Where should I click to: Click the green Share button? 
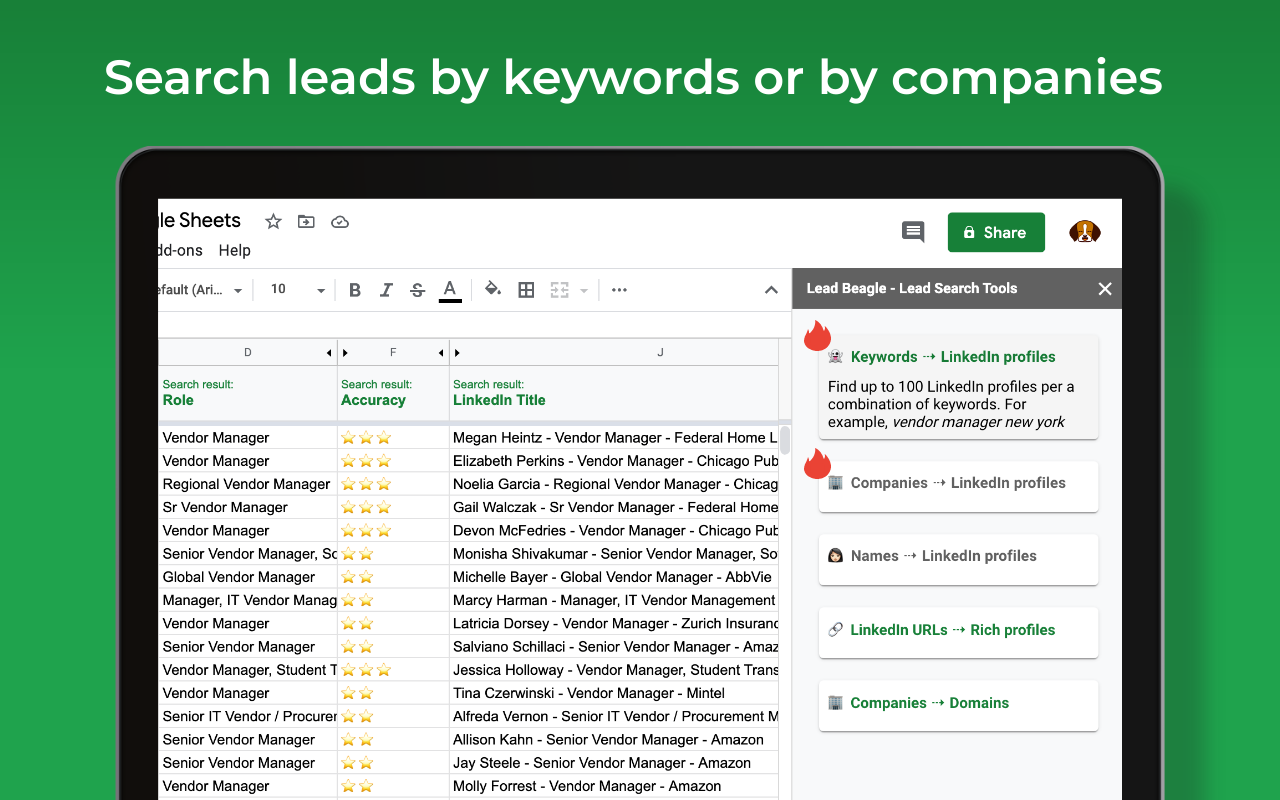996,232
